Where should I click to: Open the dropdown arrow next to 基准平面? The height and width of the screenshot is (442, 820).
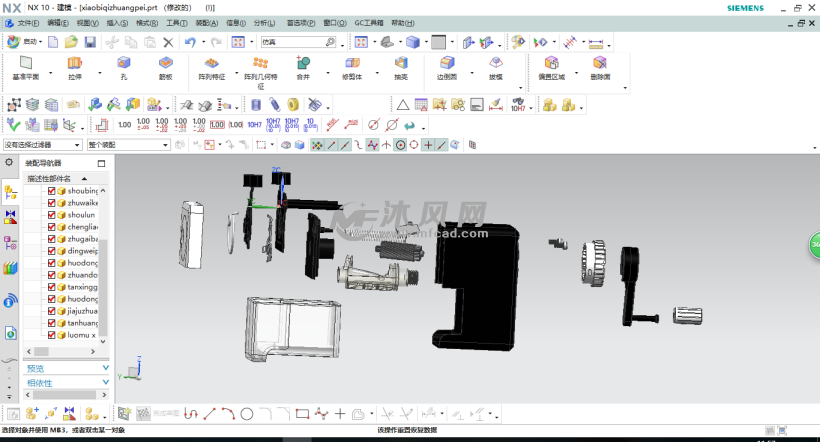[x=51, y=73]
